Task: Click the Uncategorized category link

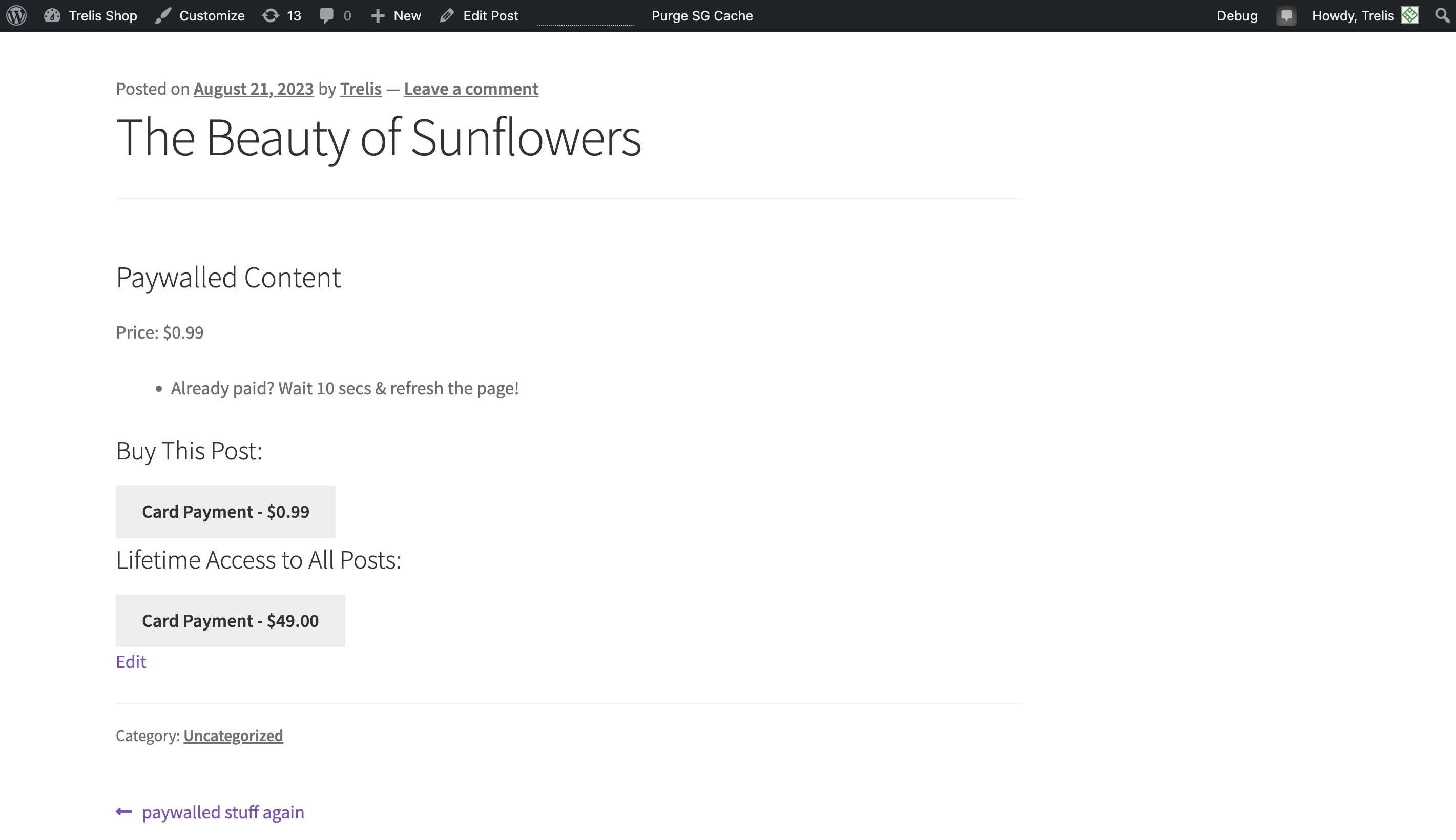Action: pyautogui.click(x=233, y=735)
